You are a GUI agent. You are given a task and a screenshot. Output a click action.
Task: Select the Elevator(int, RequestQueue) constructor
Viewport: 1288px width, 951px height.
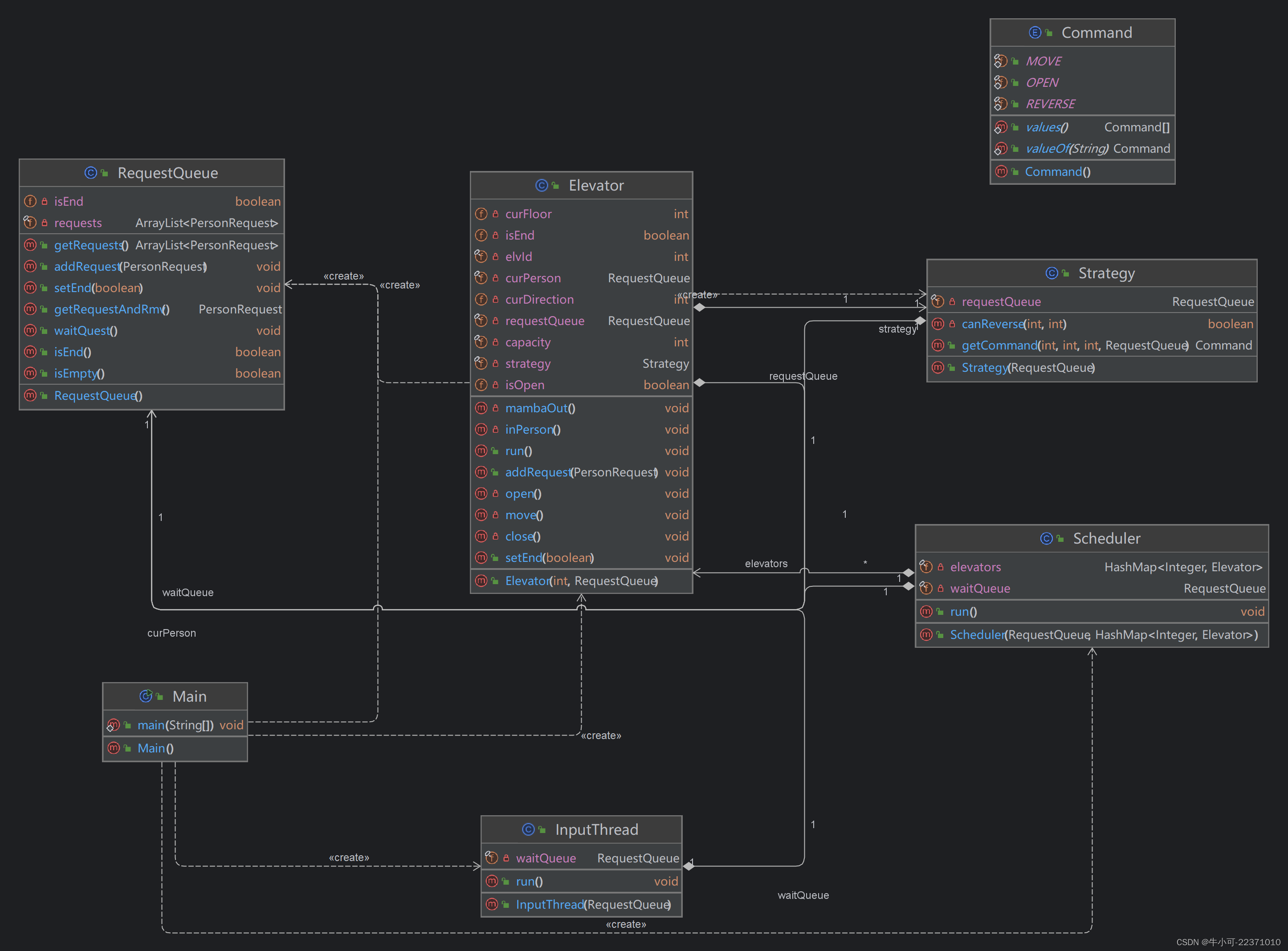pos(582,581)
